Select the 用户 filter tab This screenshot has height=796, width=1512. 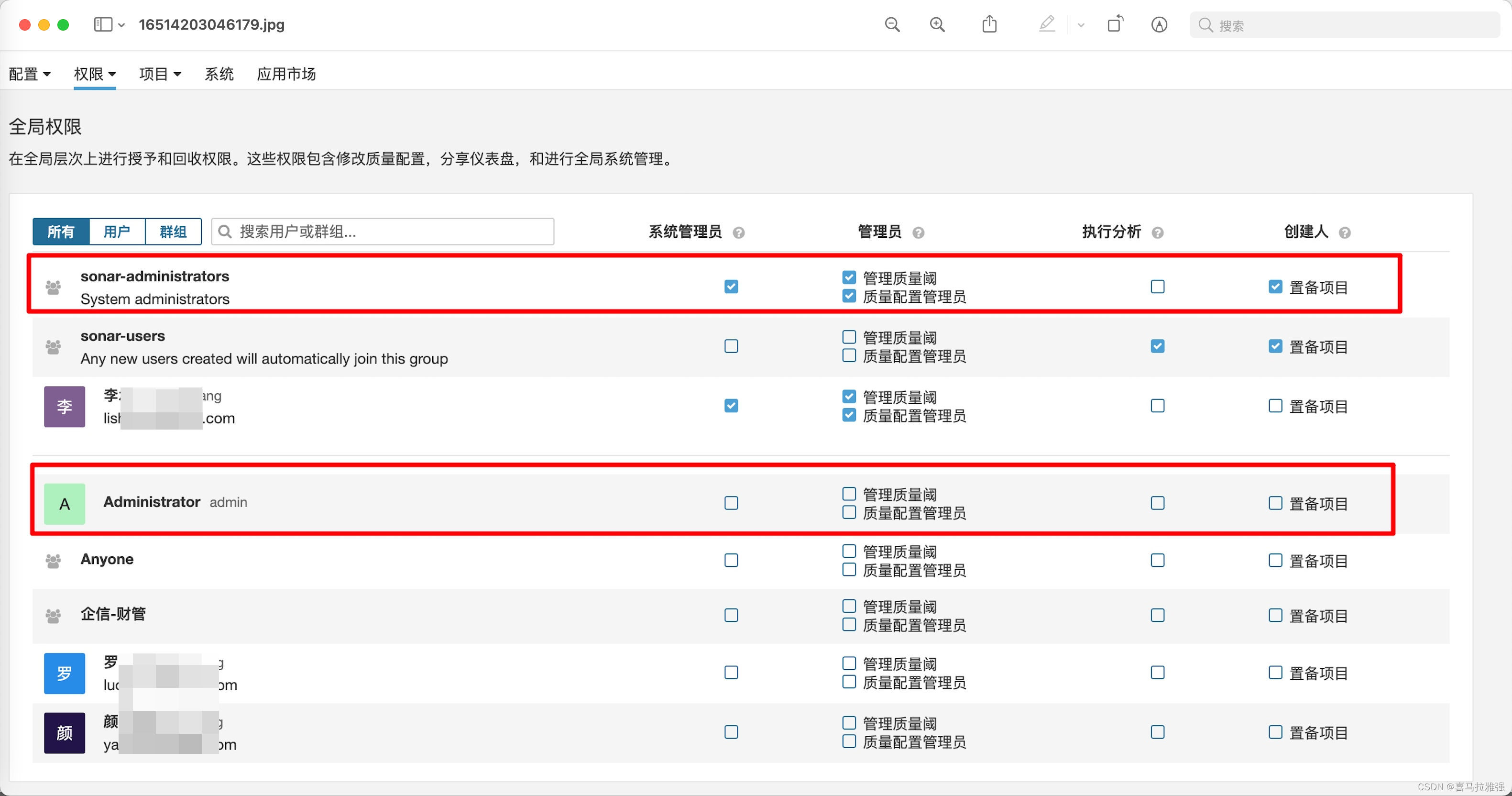click(117, 231)
